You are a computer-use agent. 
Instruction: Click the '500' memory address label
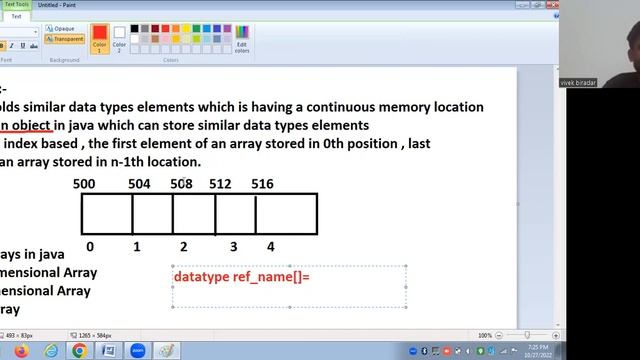coord(84,184)
